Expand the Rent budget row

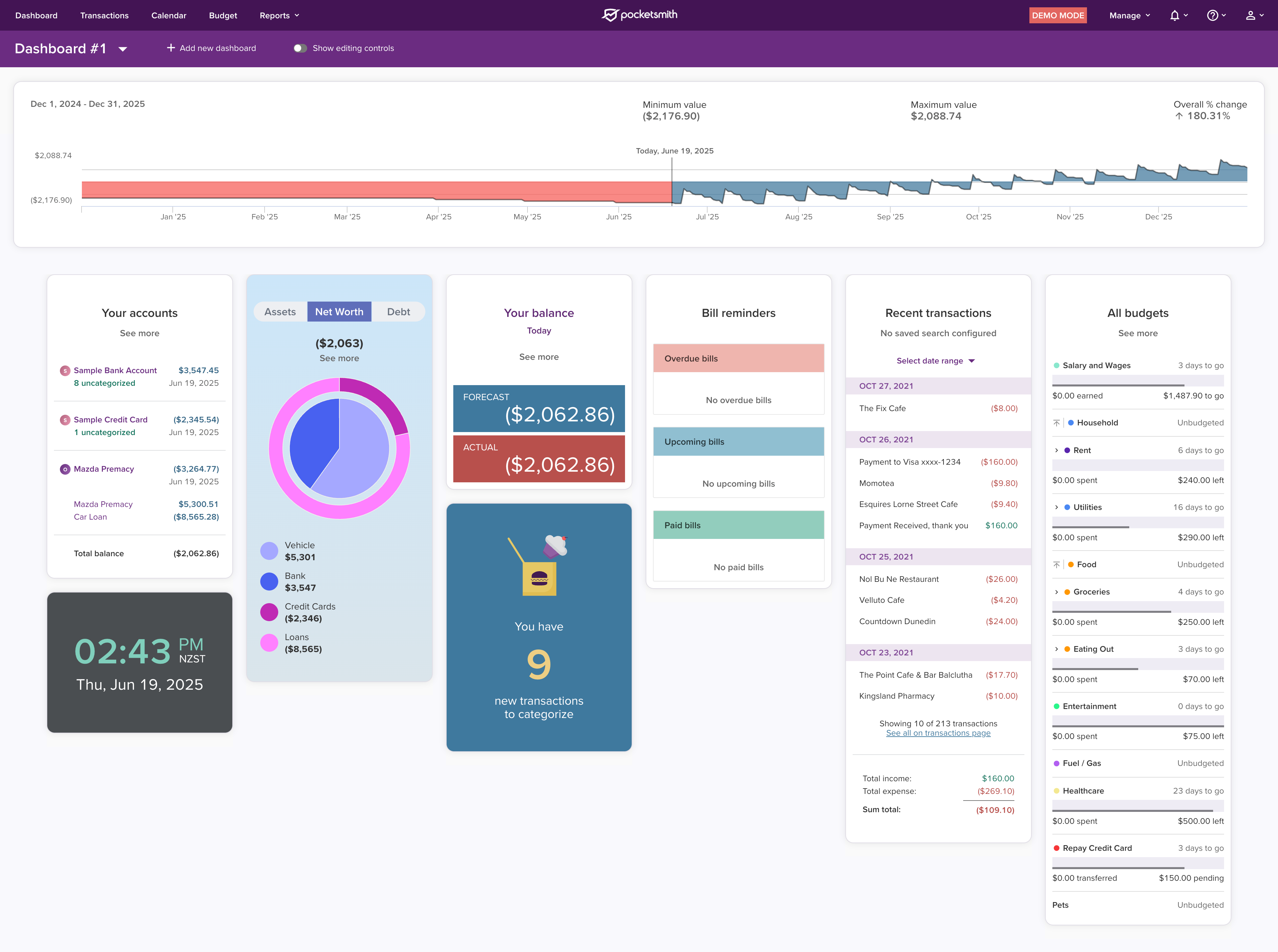point(1056,451)
